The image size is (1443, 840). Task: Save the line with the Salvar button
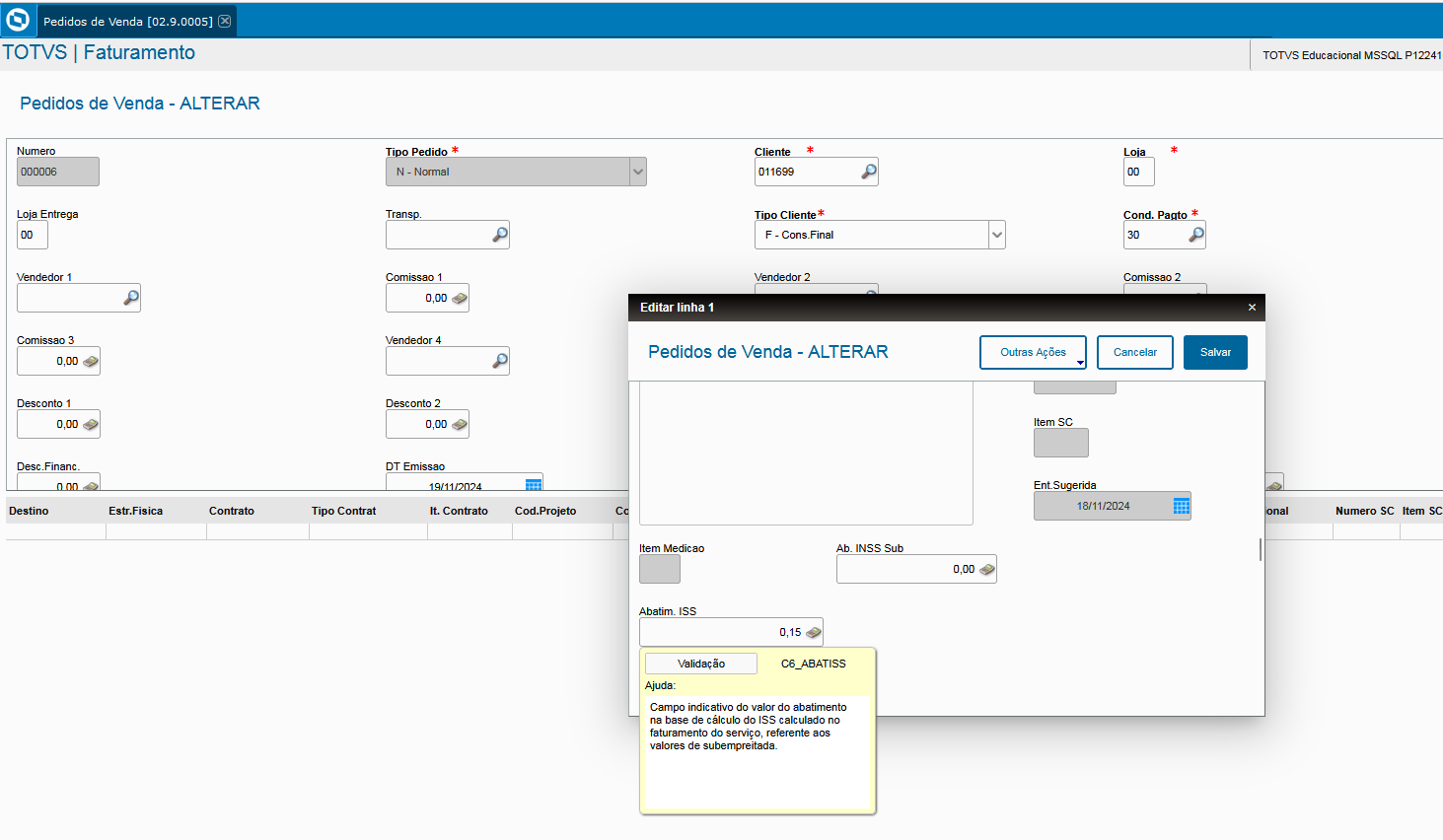[x=1215, y=352]
